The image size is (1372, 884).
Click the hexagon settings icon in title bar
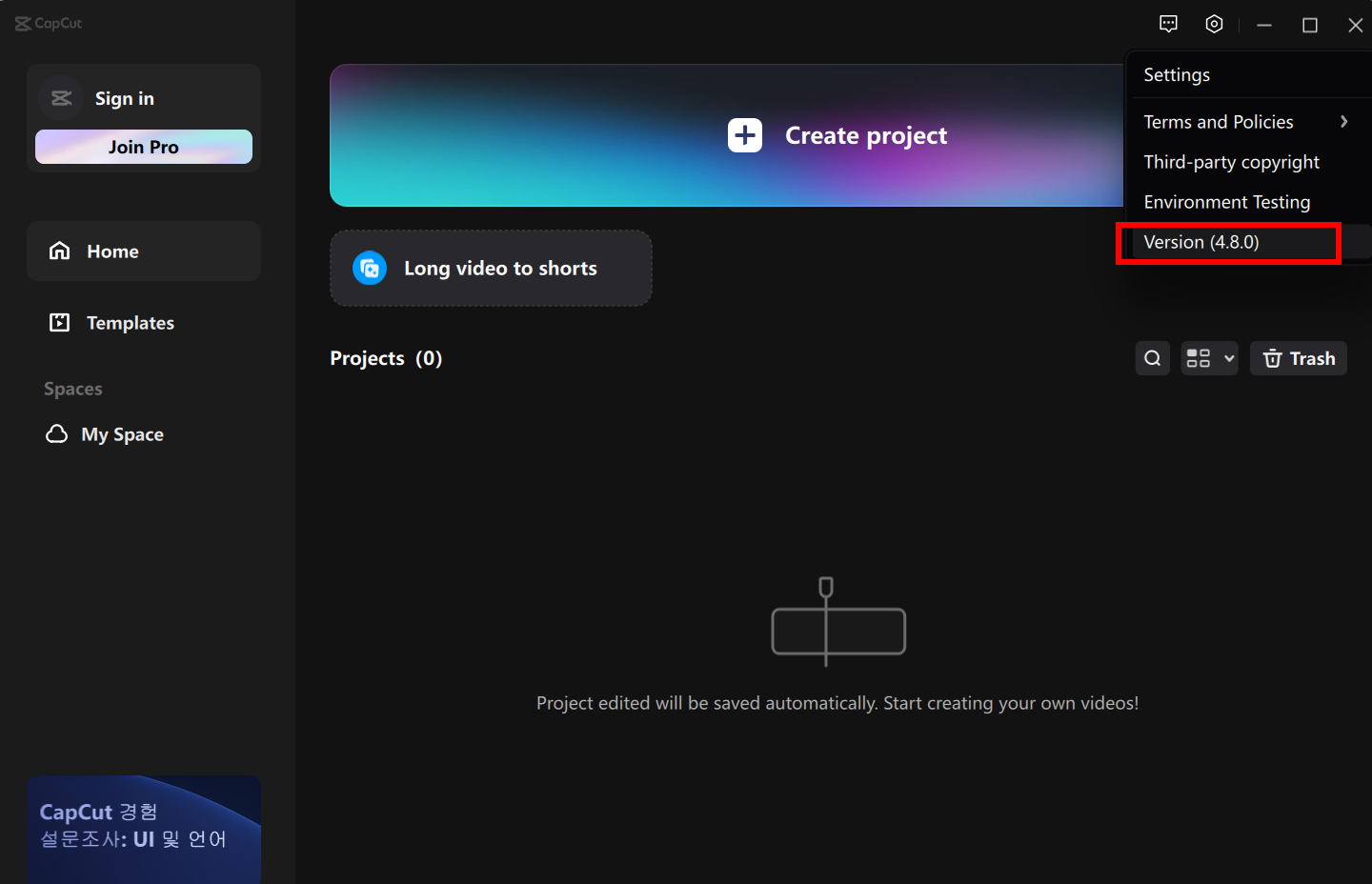coord(1214,24)
